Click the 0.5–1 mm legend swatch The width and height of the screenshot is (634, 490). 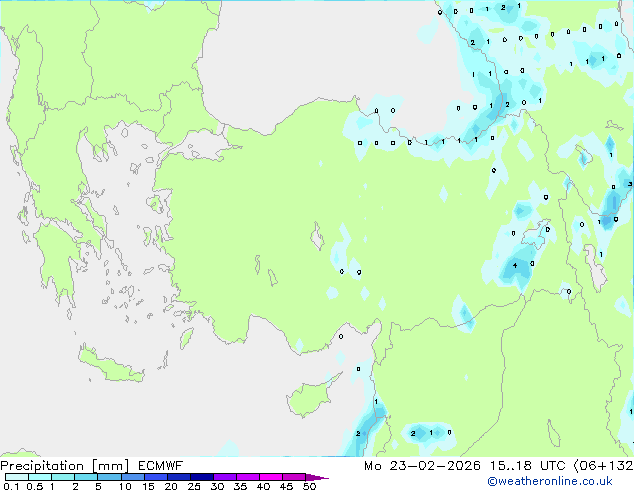point(40,477)
